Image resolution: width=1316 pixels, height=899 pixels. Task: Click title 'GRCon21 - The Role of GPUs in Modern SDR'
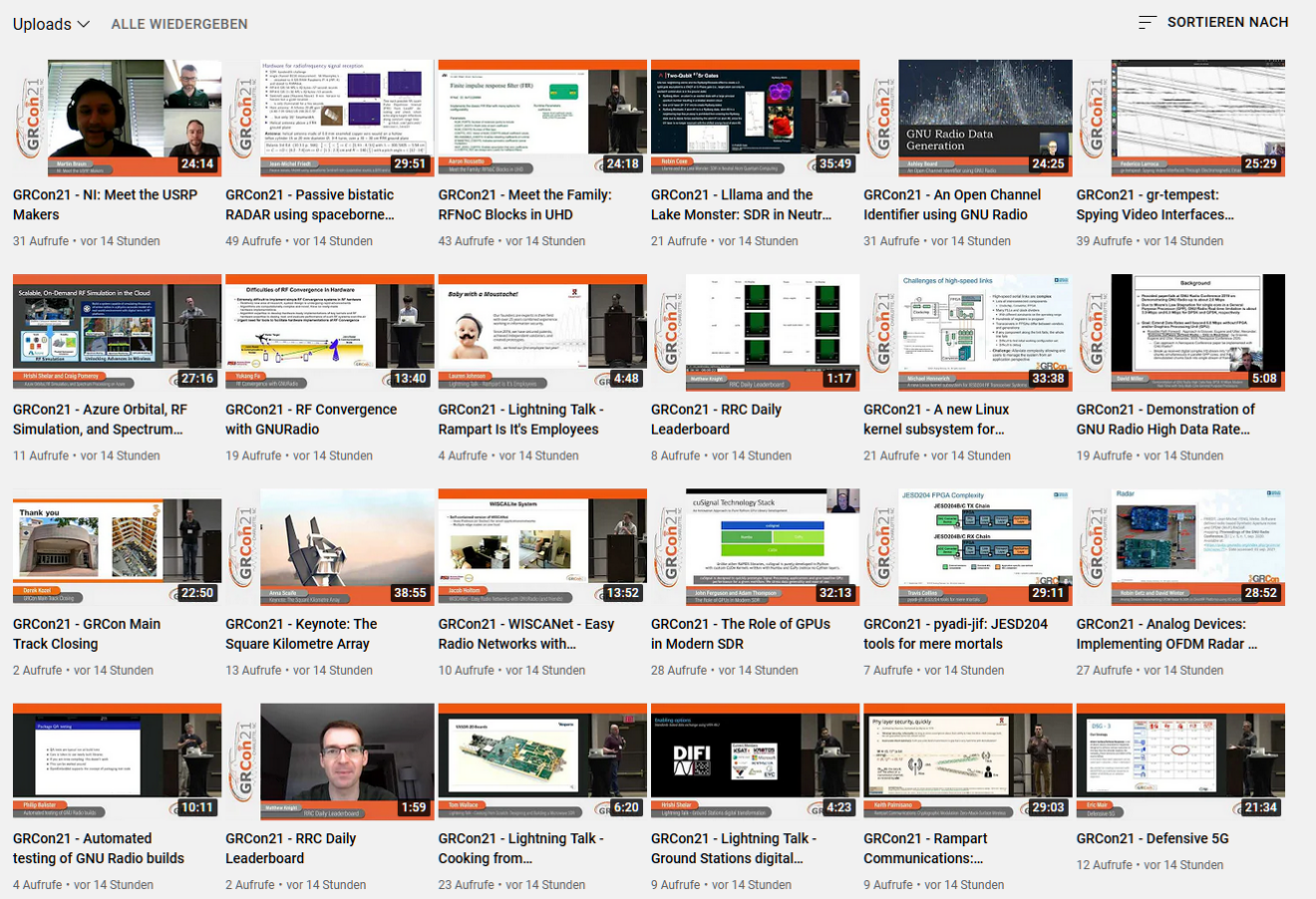pyautogui.click(x=741, y=634)
